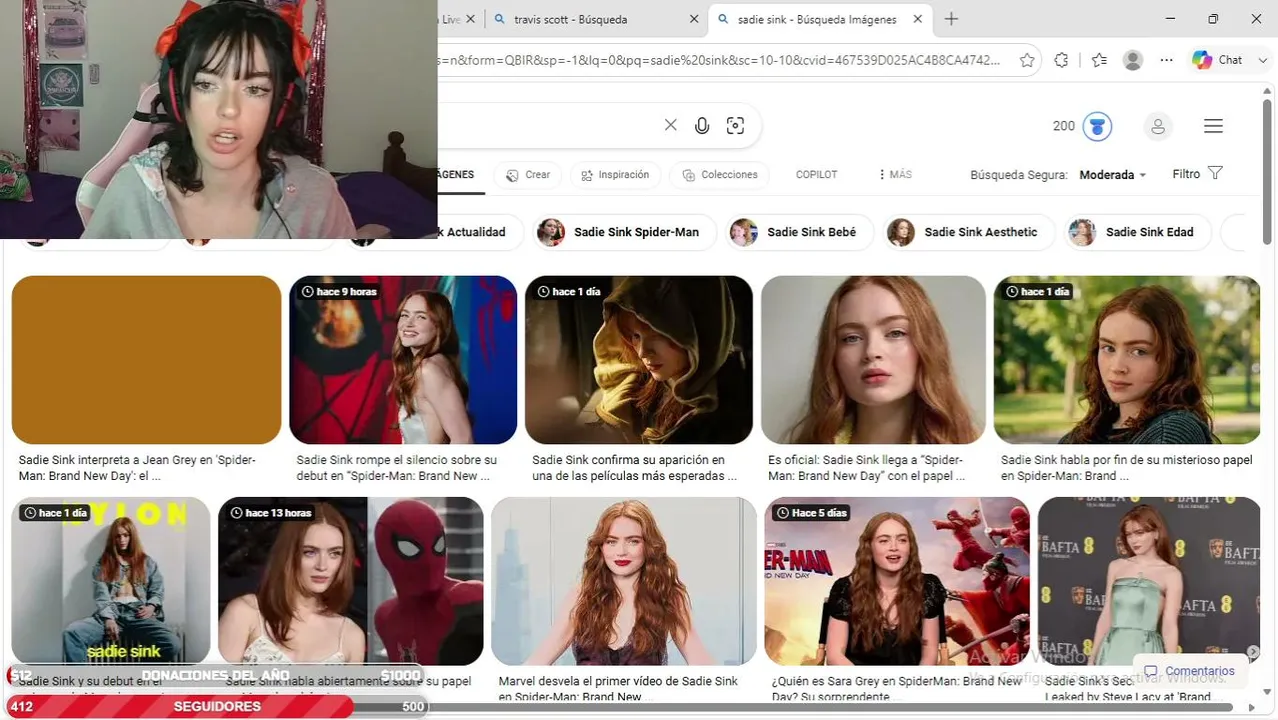
Task: Open the account sign-in profile icon
Action: 1158,126
